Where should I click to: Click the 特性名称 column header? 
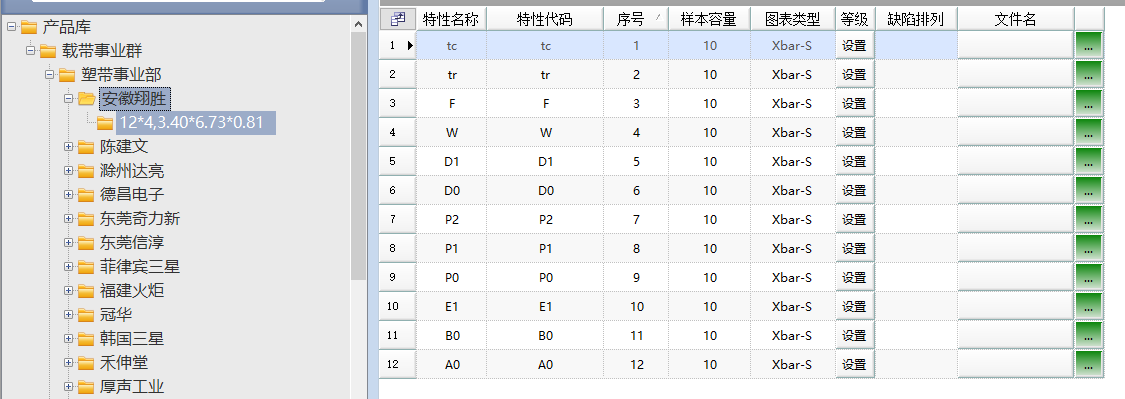451,19
